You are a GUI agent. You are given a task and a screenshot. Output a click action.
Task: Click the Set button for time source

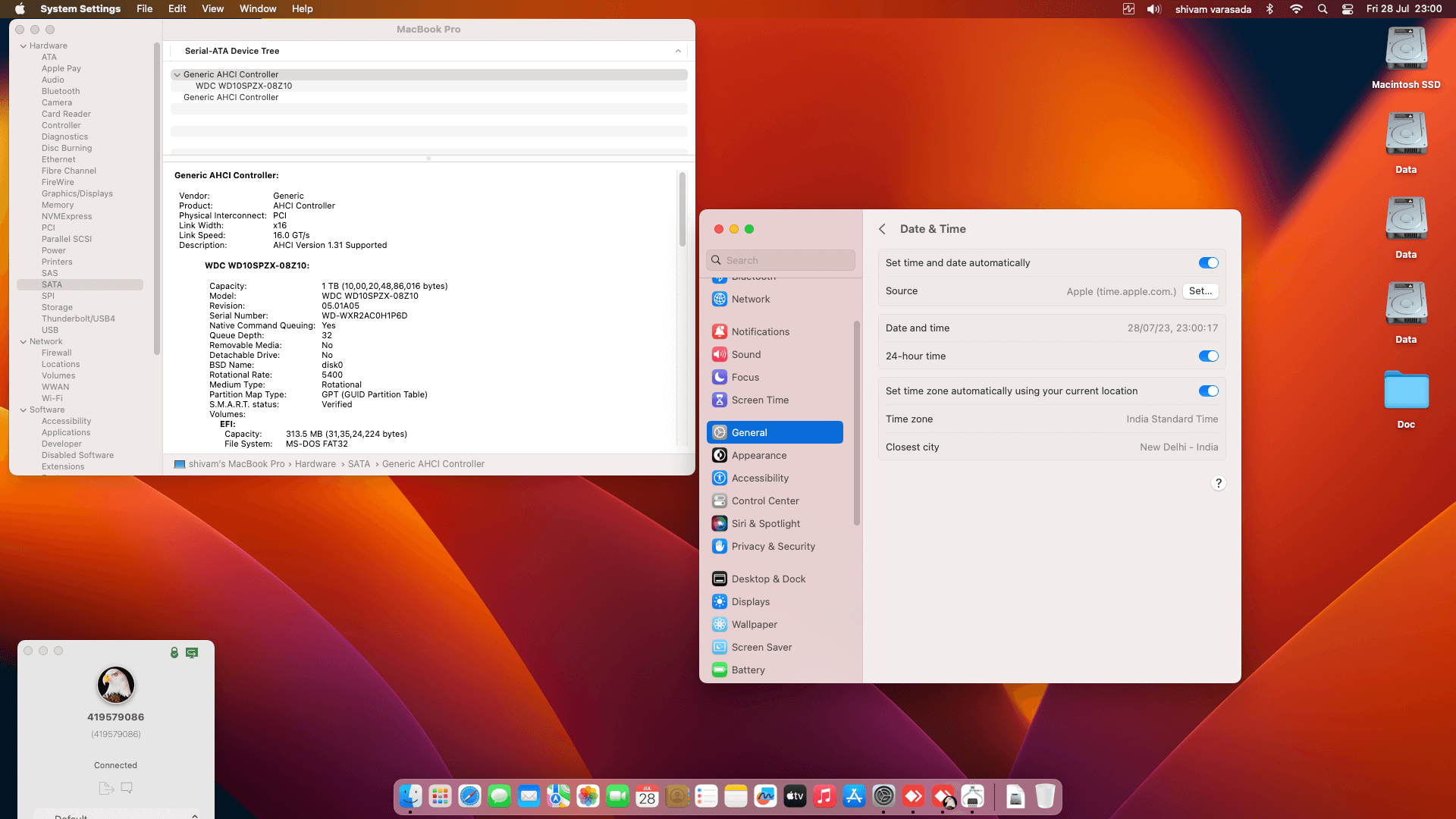[x=1200, y=291]
